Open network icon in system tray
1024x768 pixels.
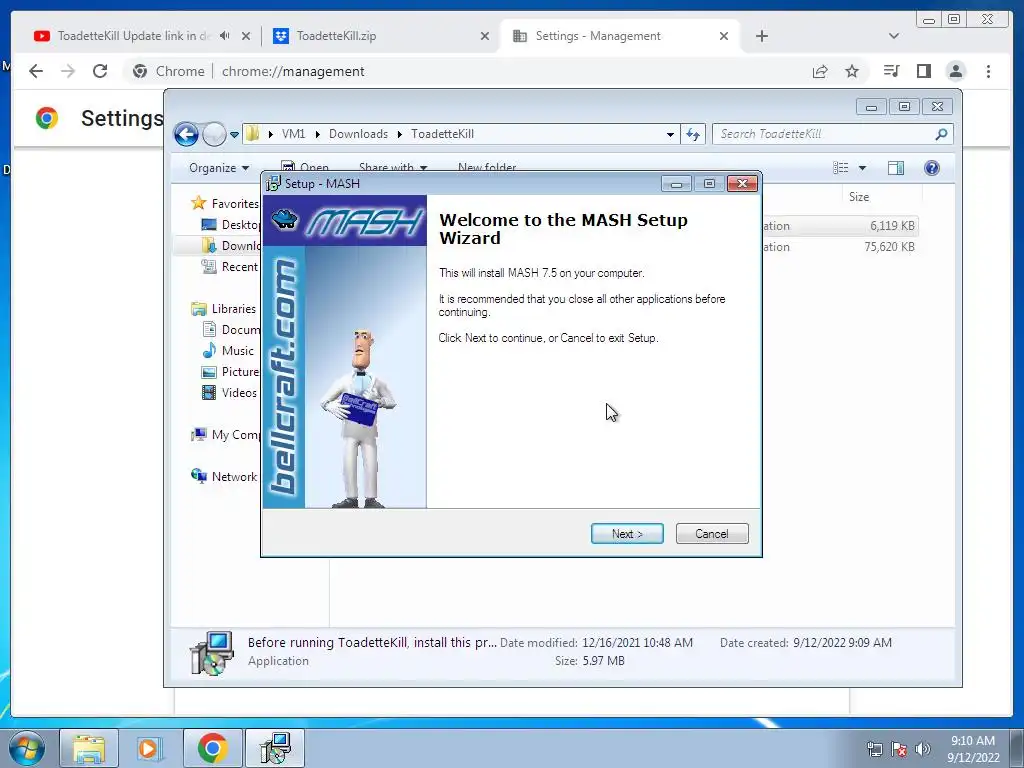coord(874,749)
